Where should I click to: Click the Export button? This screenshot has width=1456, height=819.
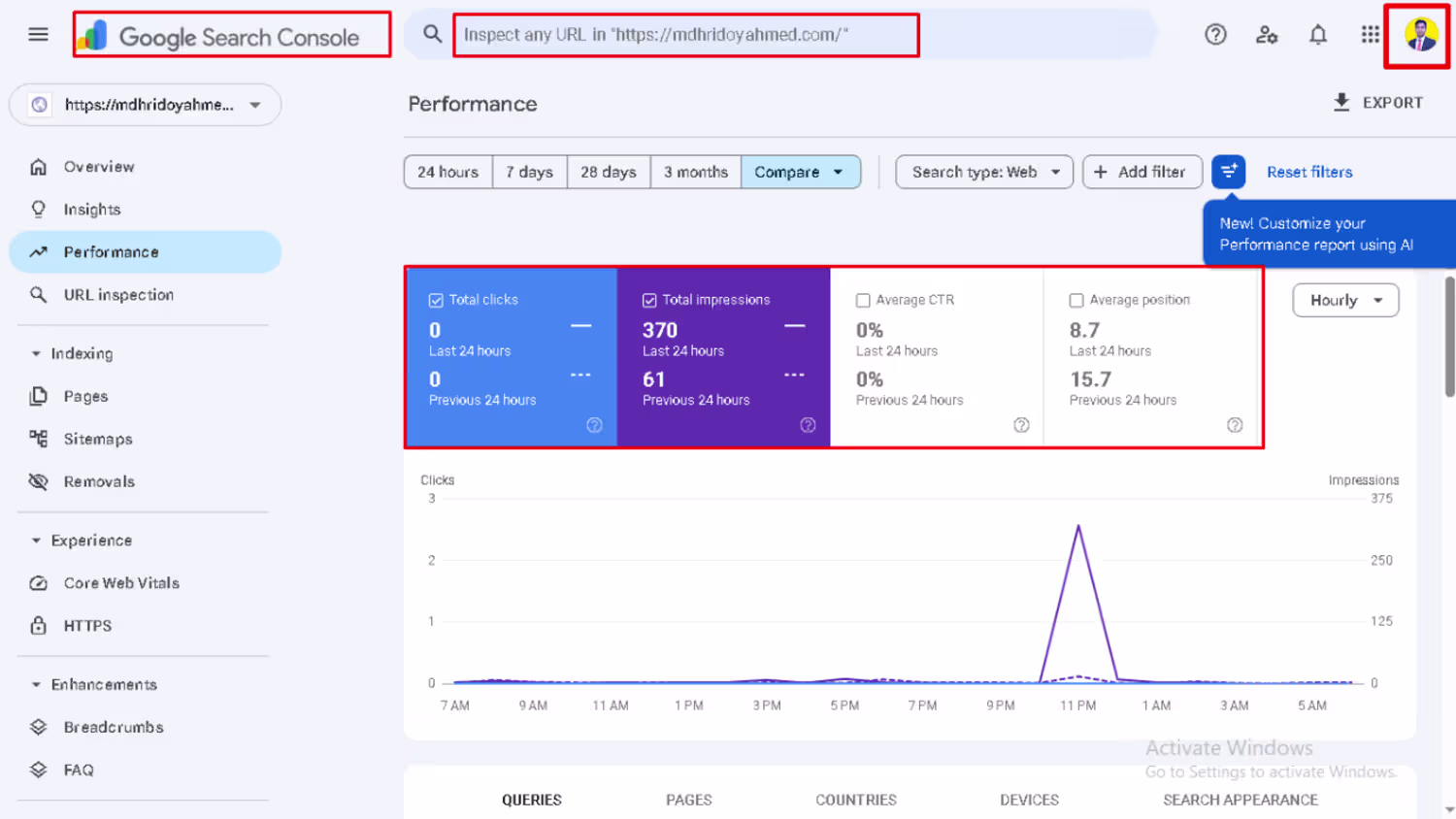tap(1378, 102)
